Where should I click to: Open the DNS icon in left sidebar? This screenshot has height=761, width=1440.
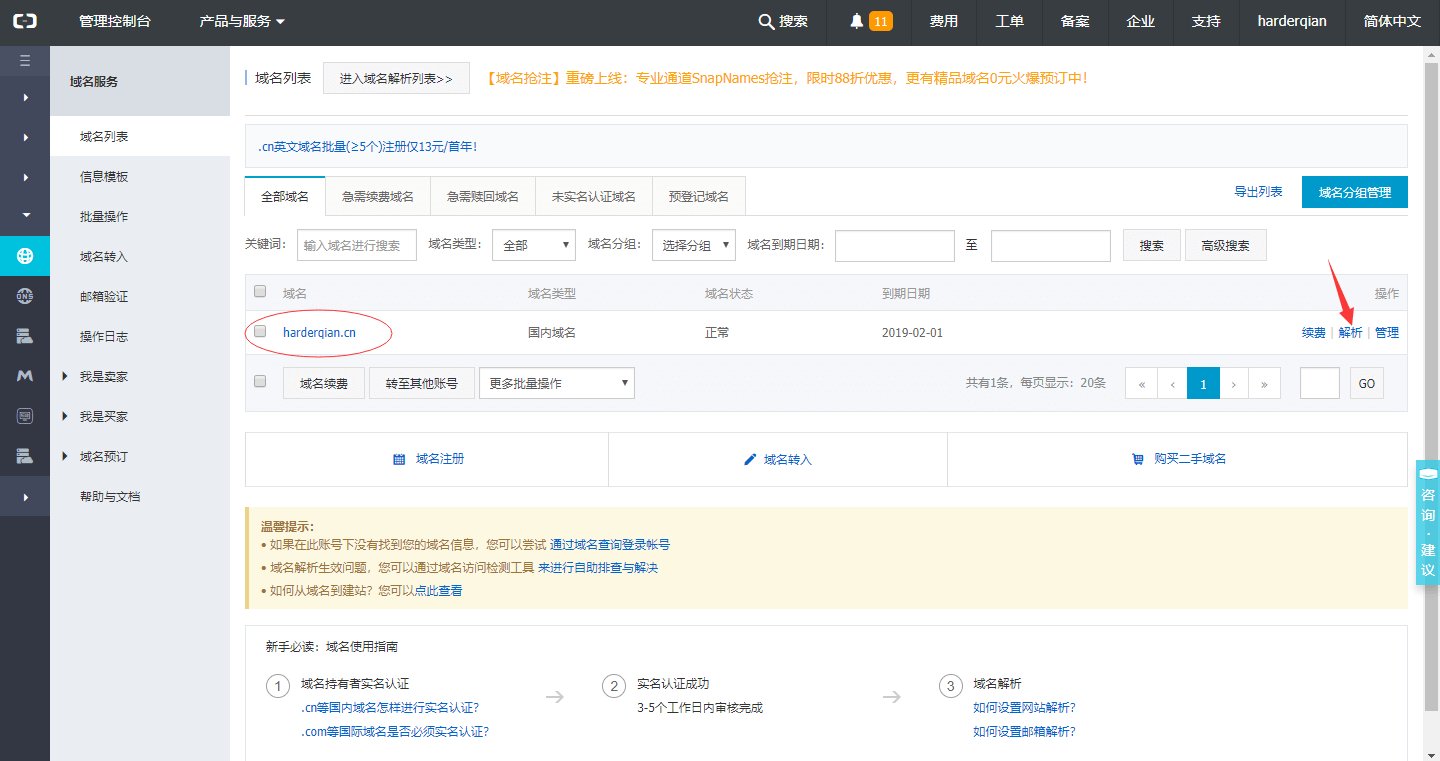pos(25,296)
